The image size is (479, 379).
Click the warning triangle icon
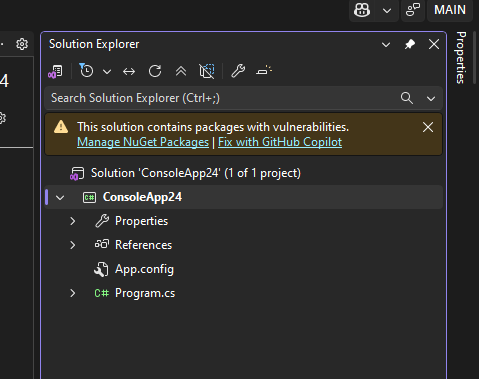[61, 127]
